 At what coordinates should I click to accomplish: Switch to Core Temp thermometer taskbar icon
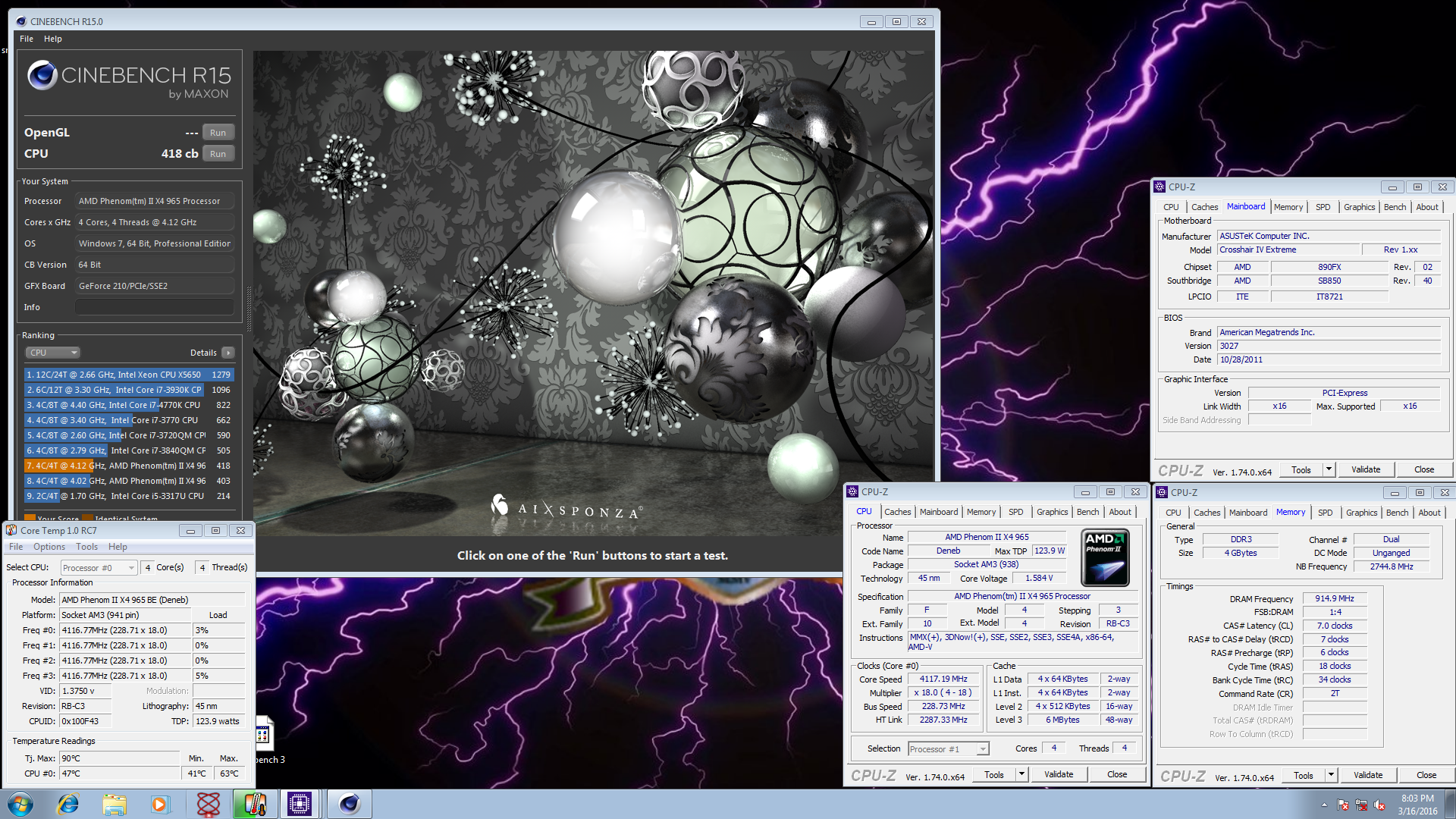(x=254, y=804)
